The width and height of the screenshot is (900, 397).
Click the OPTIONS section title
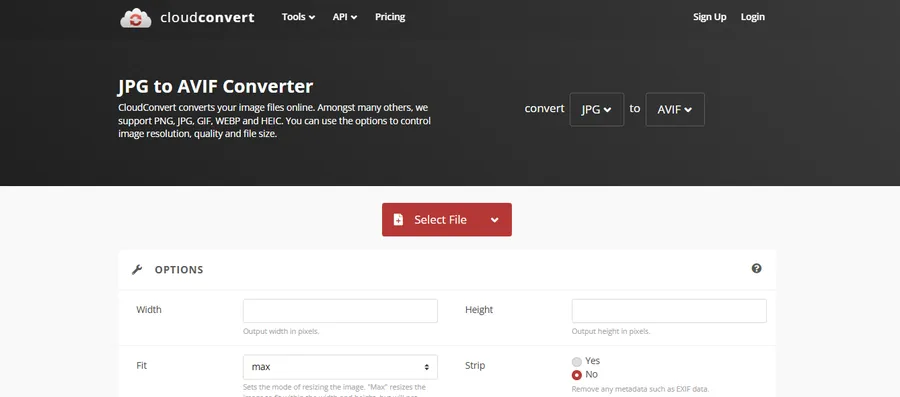(x=179, y=270)
